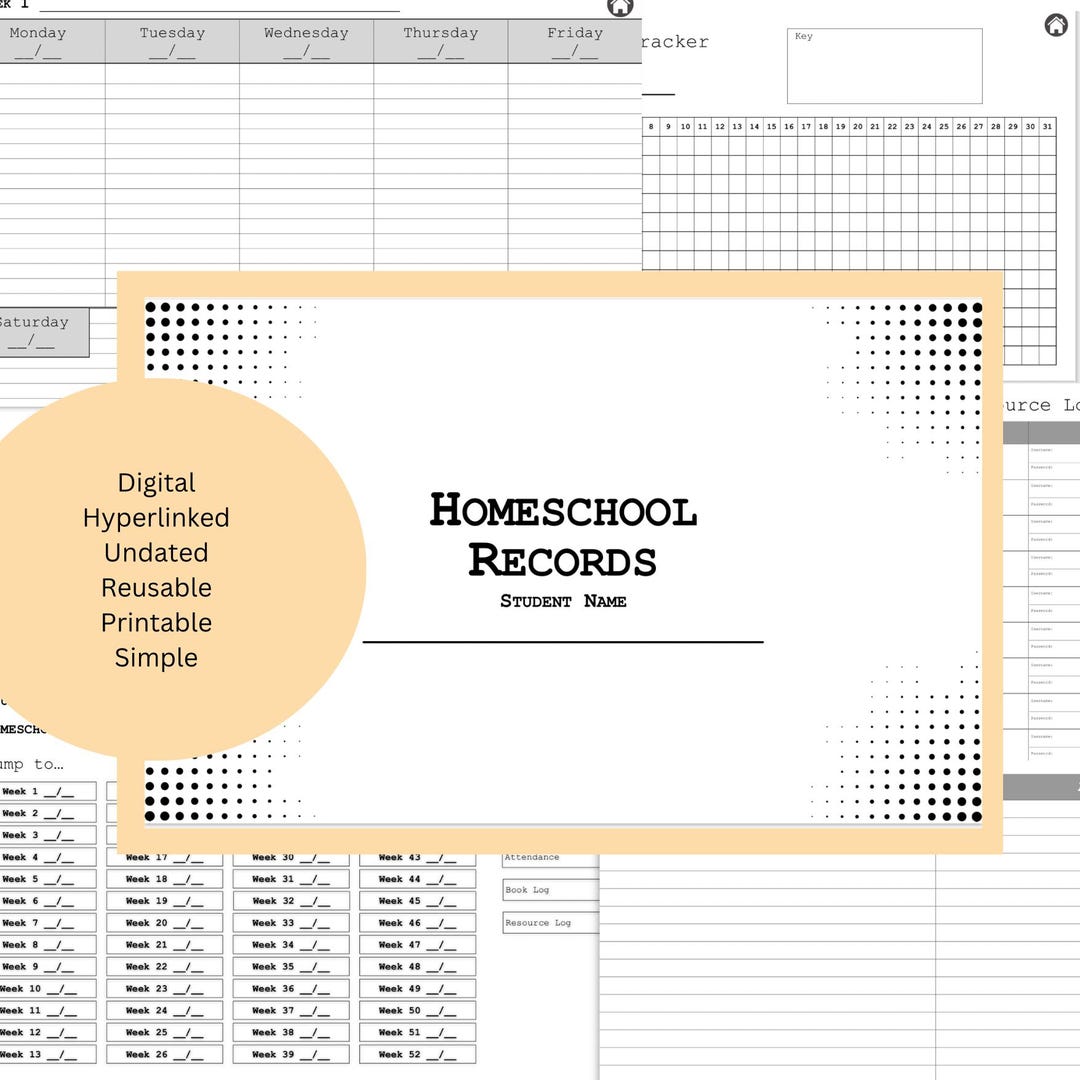Jump to Week 43

coord(415,857)
